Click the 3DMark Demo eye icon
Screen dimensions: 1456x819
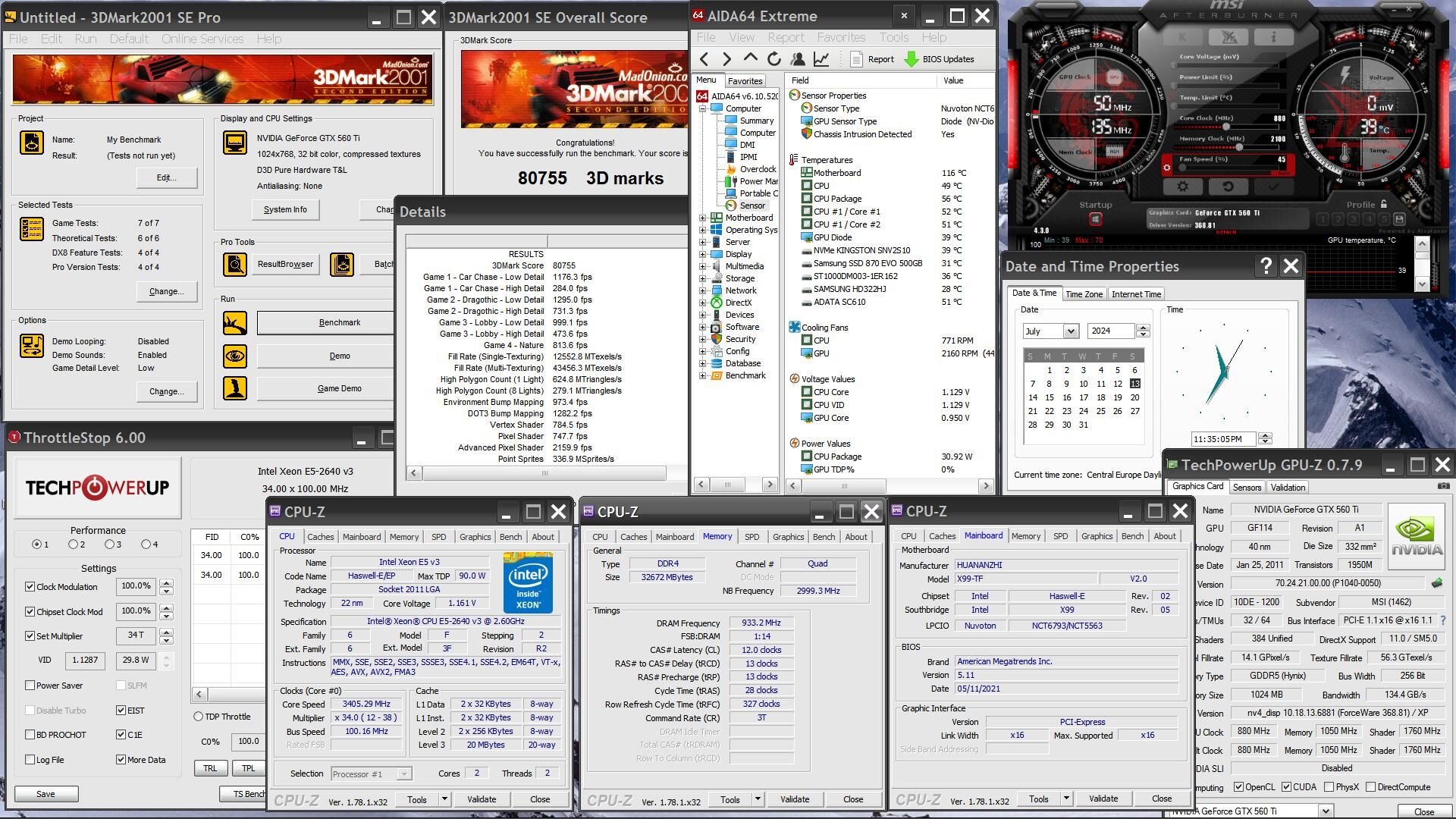235,356
